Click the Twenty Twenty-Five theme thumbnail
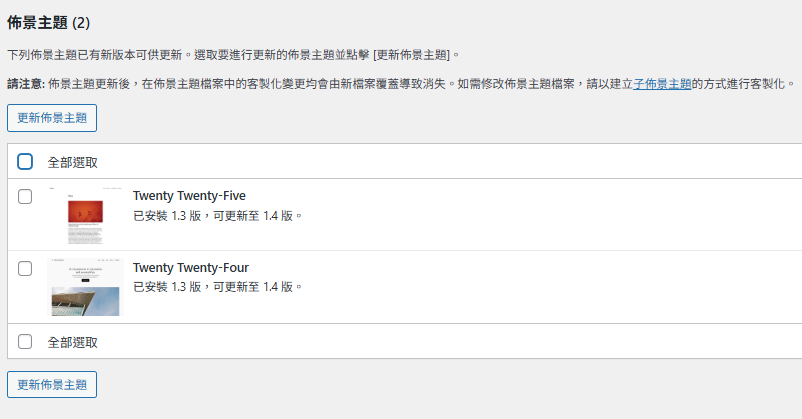 coord(84,215)
